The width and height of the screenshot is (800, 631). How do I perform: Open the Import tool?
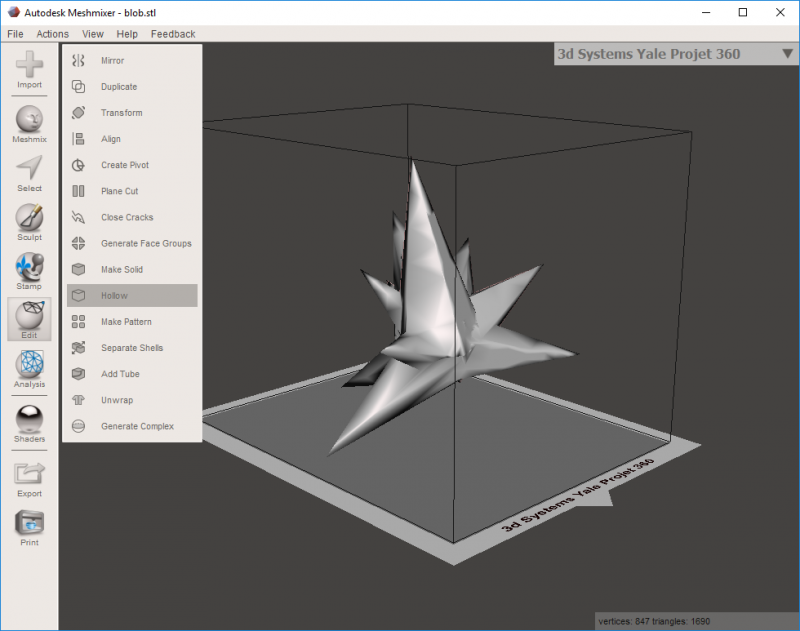(x=29, y=70)
